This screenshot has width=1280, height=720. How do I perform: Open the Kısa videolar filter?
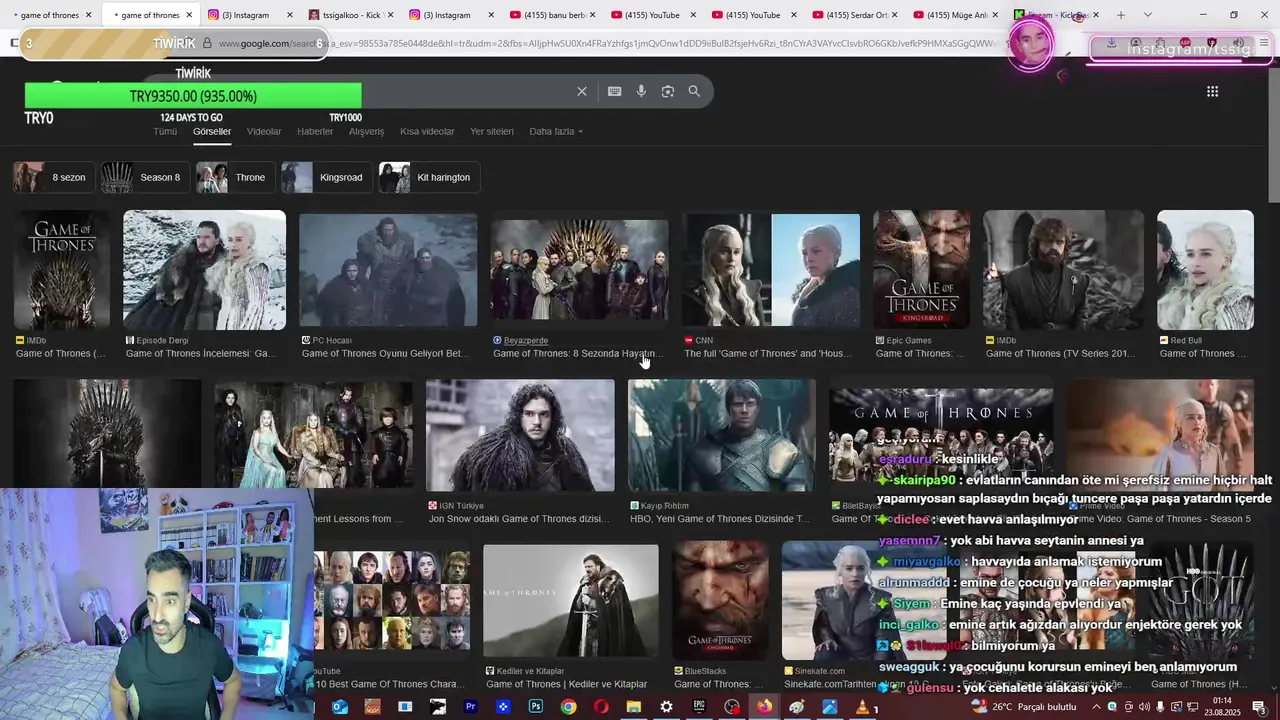pyautogui.click(x=427, y=132)
